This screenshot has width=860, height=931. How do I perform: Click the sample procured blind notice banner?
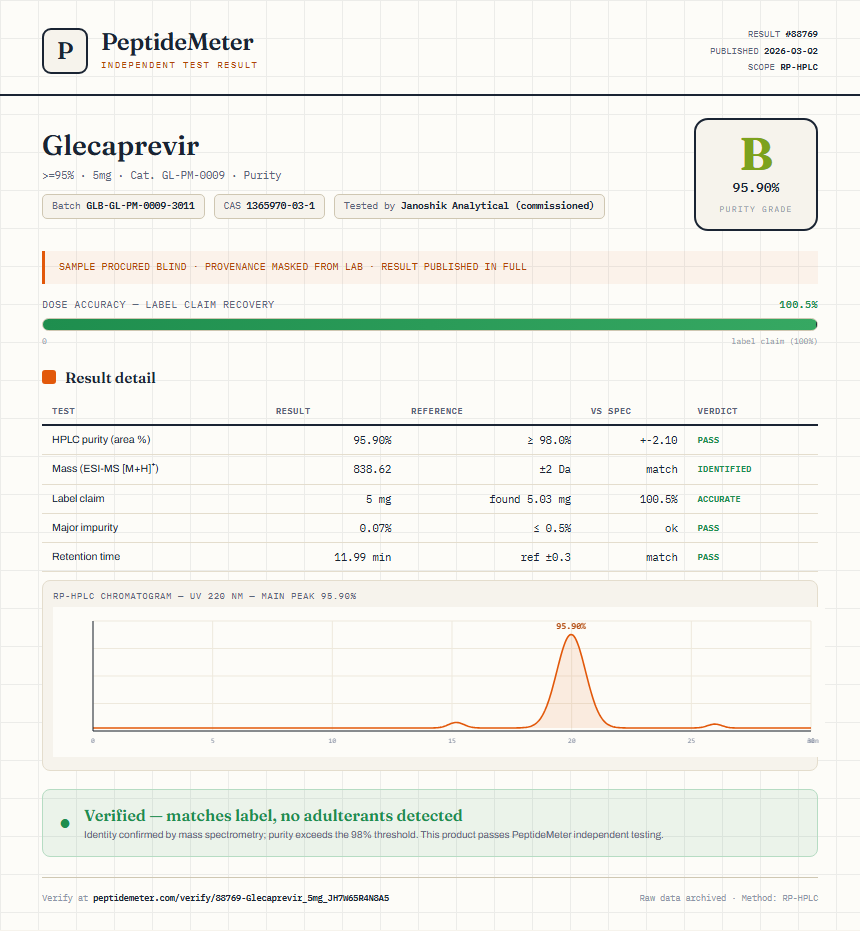click(x=430, y=267)
